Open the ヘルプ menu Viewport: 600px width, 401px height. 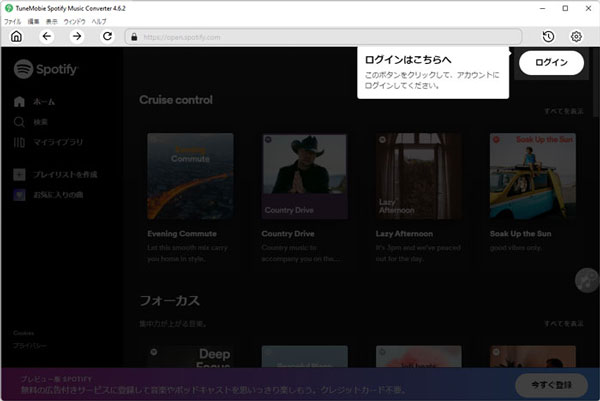[x=99, y=21]
